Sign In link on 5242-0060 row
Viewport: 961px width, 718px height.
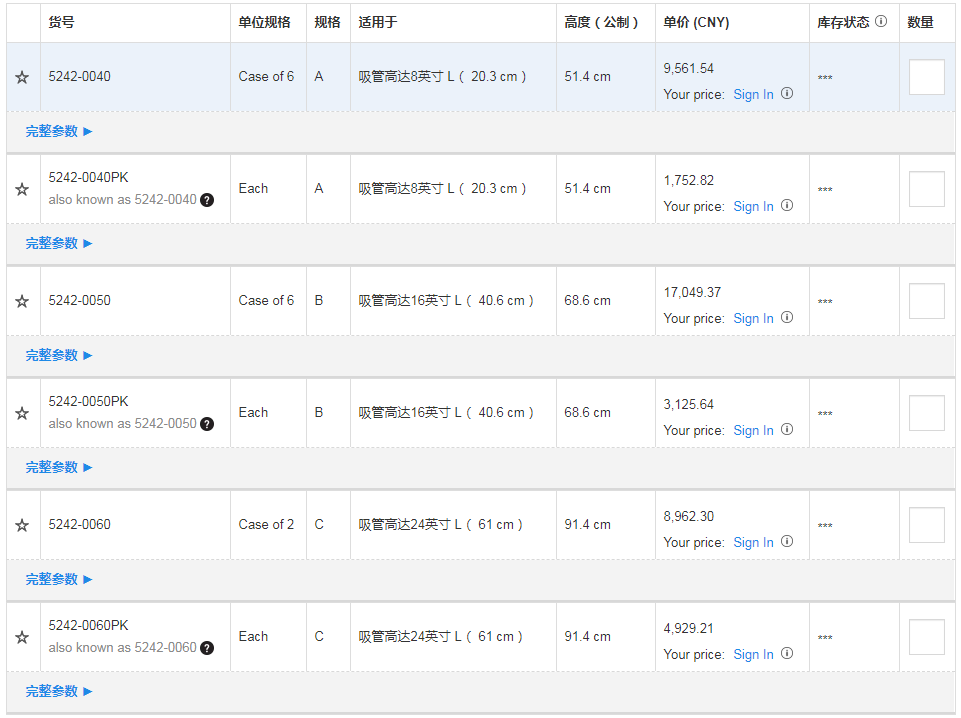[753, 542]
